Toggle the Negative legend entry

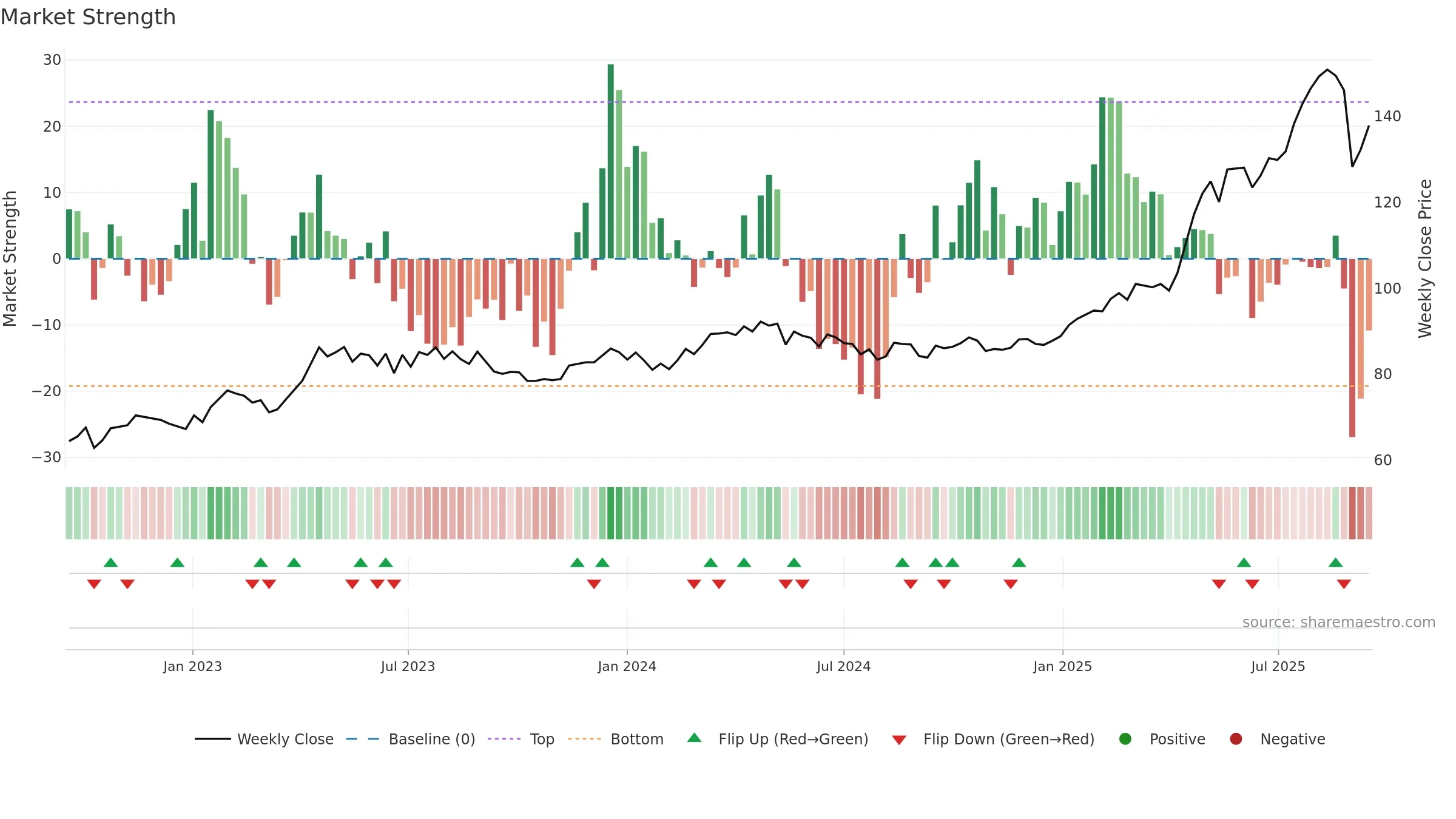1277,739
